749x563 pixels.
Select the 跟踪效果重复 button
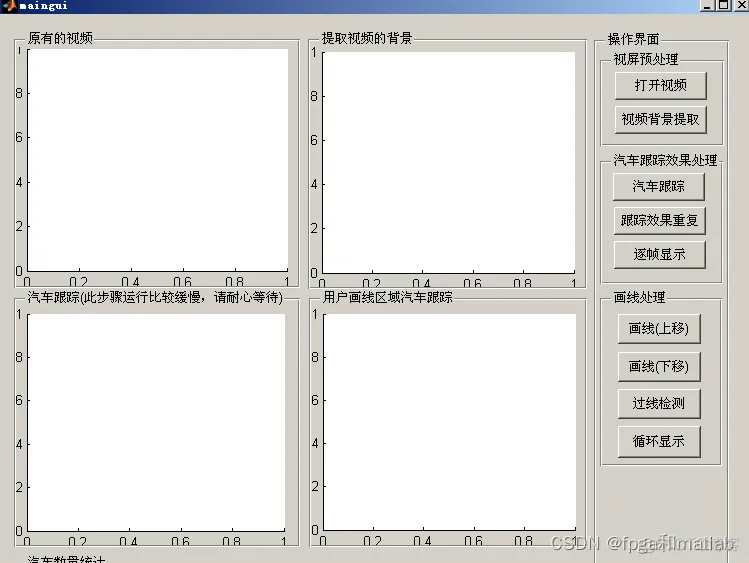click(x=659, y=220)
